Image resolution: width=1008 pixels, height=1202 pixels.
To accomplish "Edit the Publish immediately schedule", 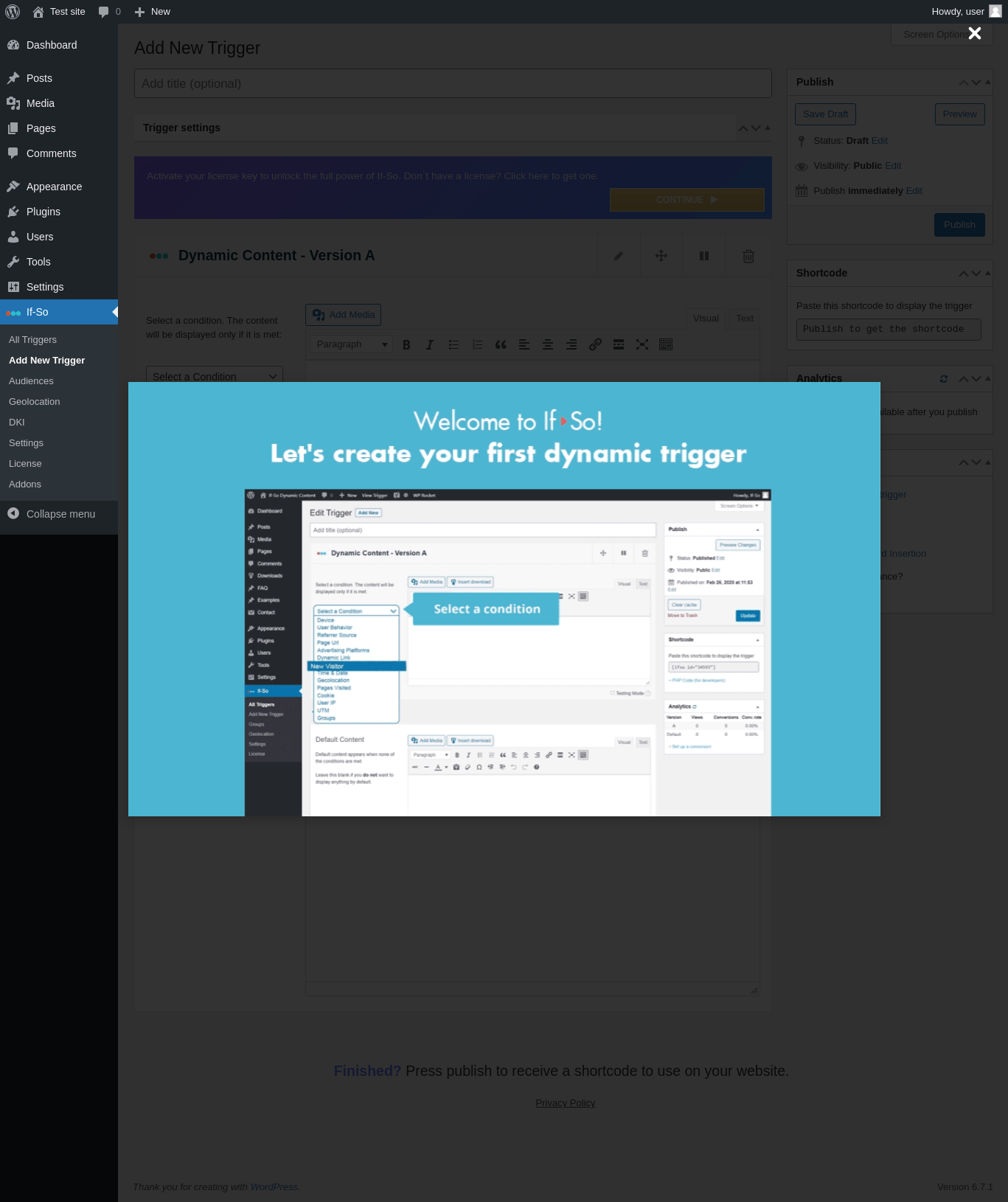I will pyautogui.click(x=914, y=191).
